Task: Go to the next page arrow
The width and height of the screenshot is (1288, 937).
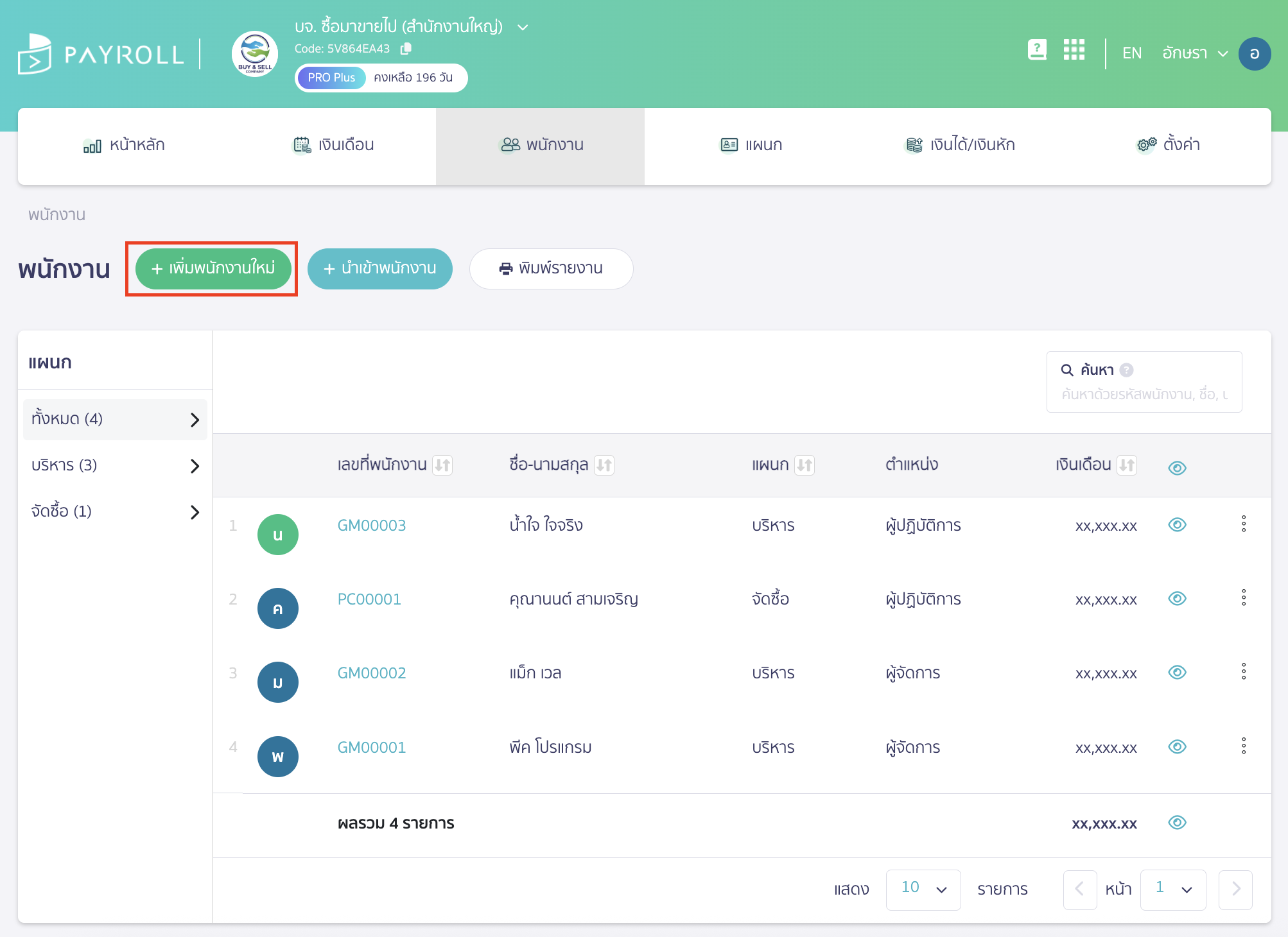Action: [1235, 890]
